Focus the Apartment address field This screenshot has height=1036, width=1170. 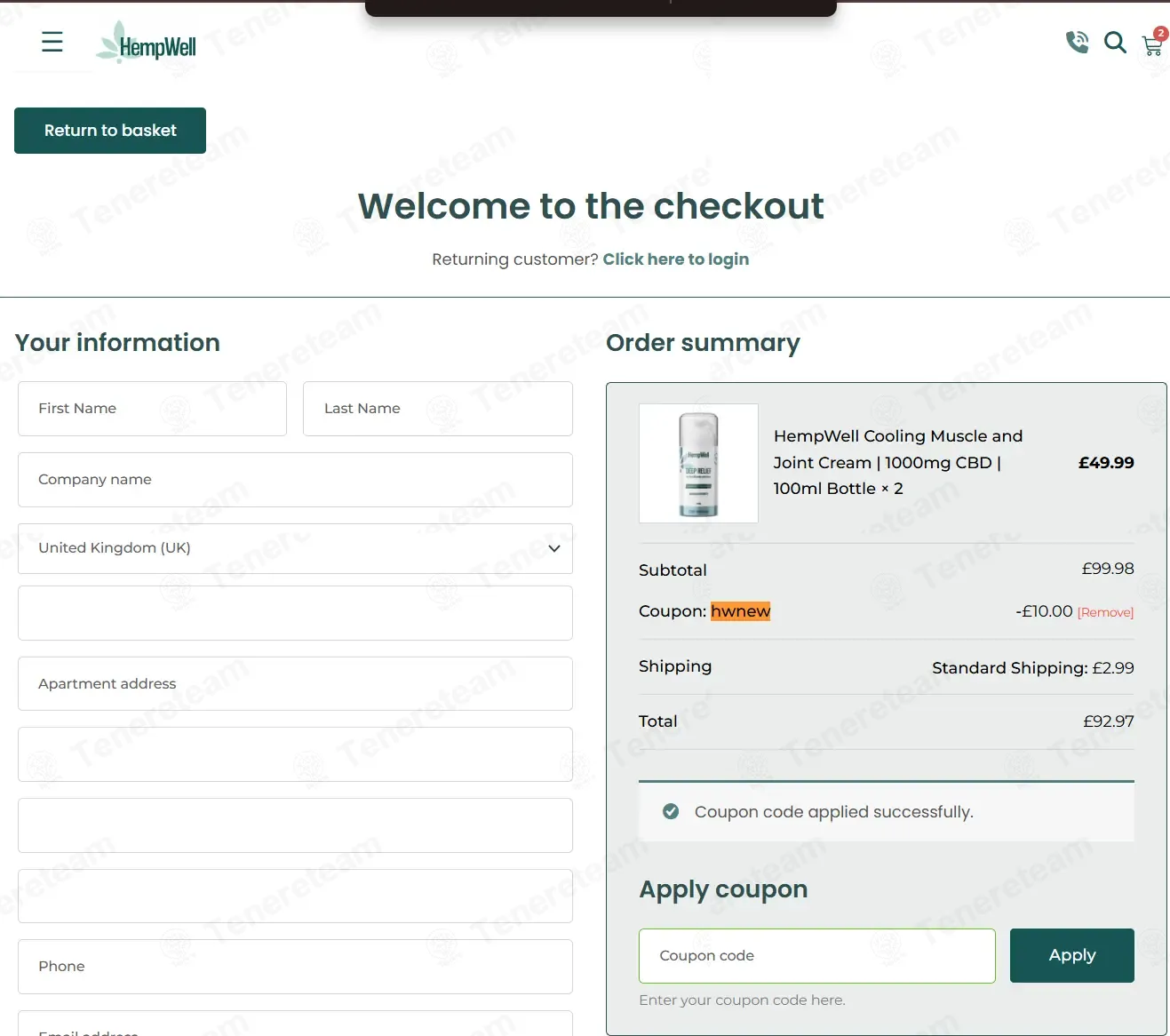295,683
